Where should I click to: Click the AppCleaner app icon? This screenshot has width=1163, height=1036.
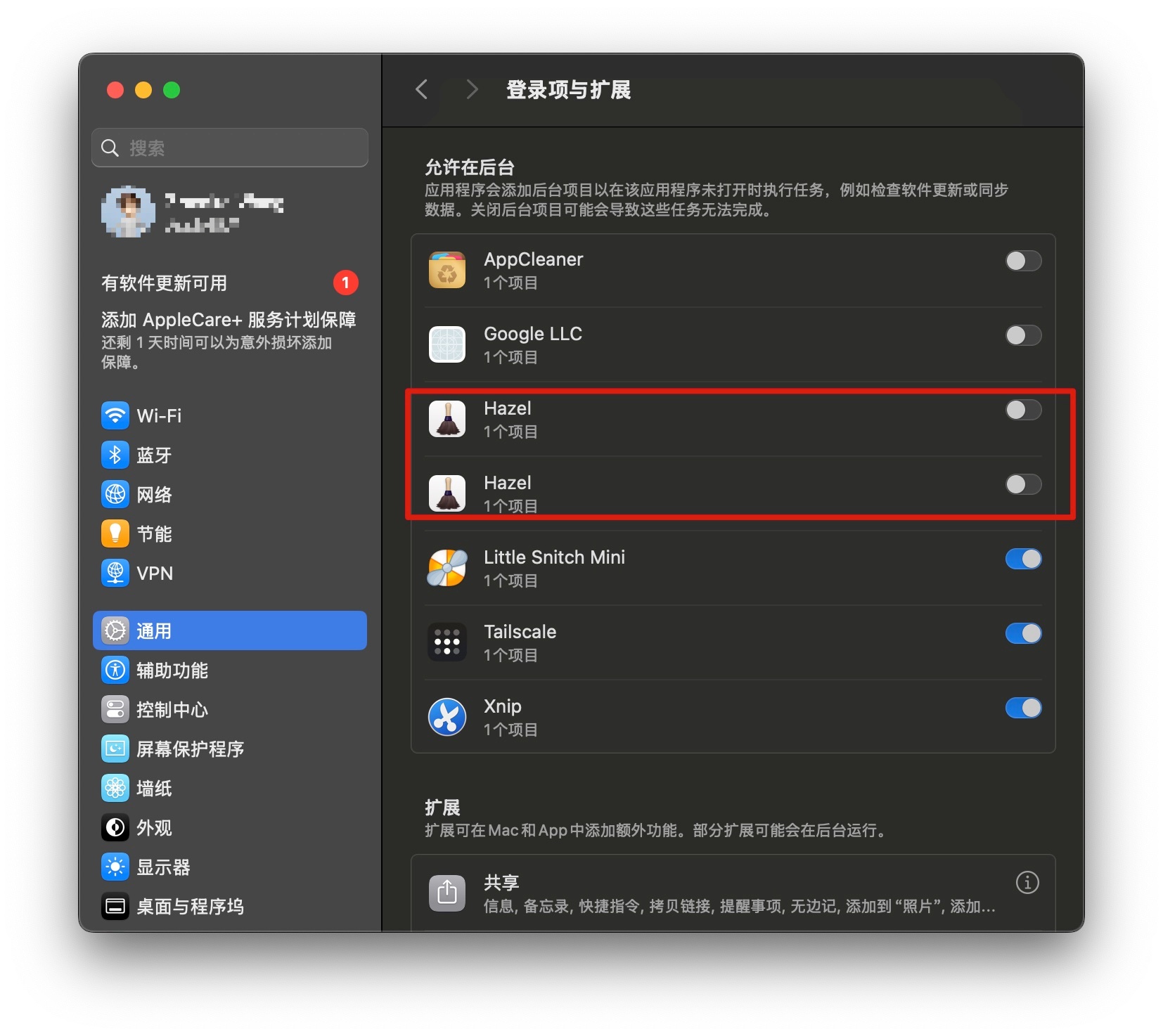coord(447,270)
